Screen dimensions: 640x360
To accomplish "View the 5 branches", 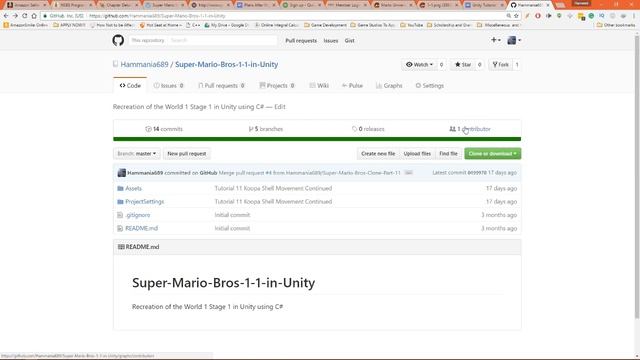I will [x=266, y=129].
